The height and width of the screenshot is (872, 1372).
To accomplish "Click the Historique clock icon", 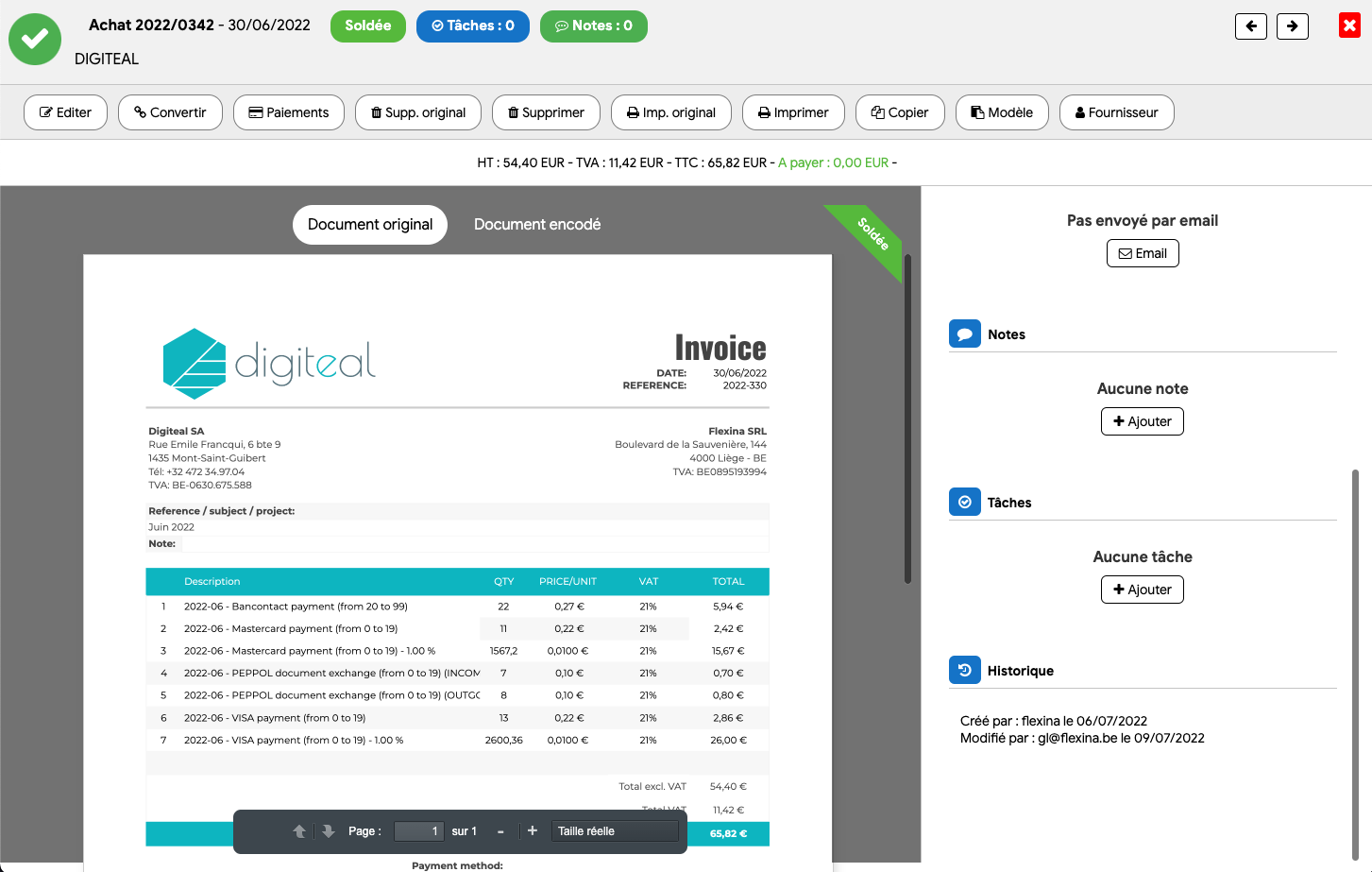I will click(x=965, y=671).
